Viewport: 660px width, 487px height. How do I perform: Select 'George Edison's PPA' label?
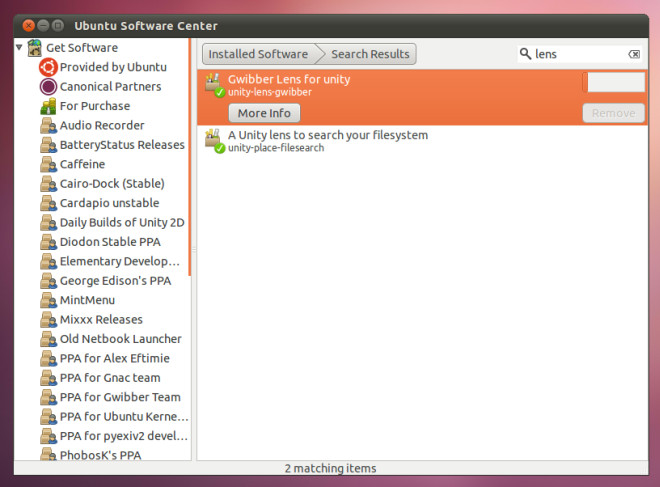(116, 281)
